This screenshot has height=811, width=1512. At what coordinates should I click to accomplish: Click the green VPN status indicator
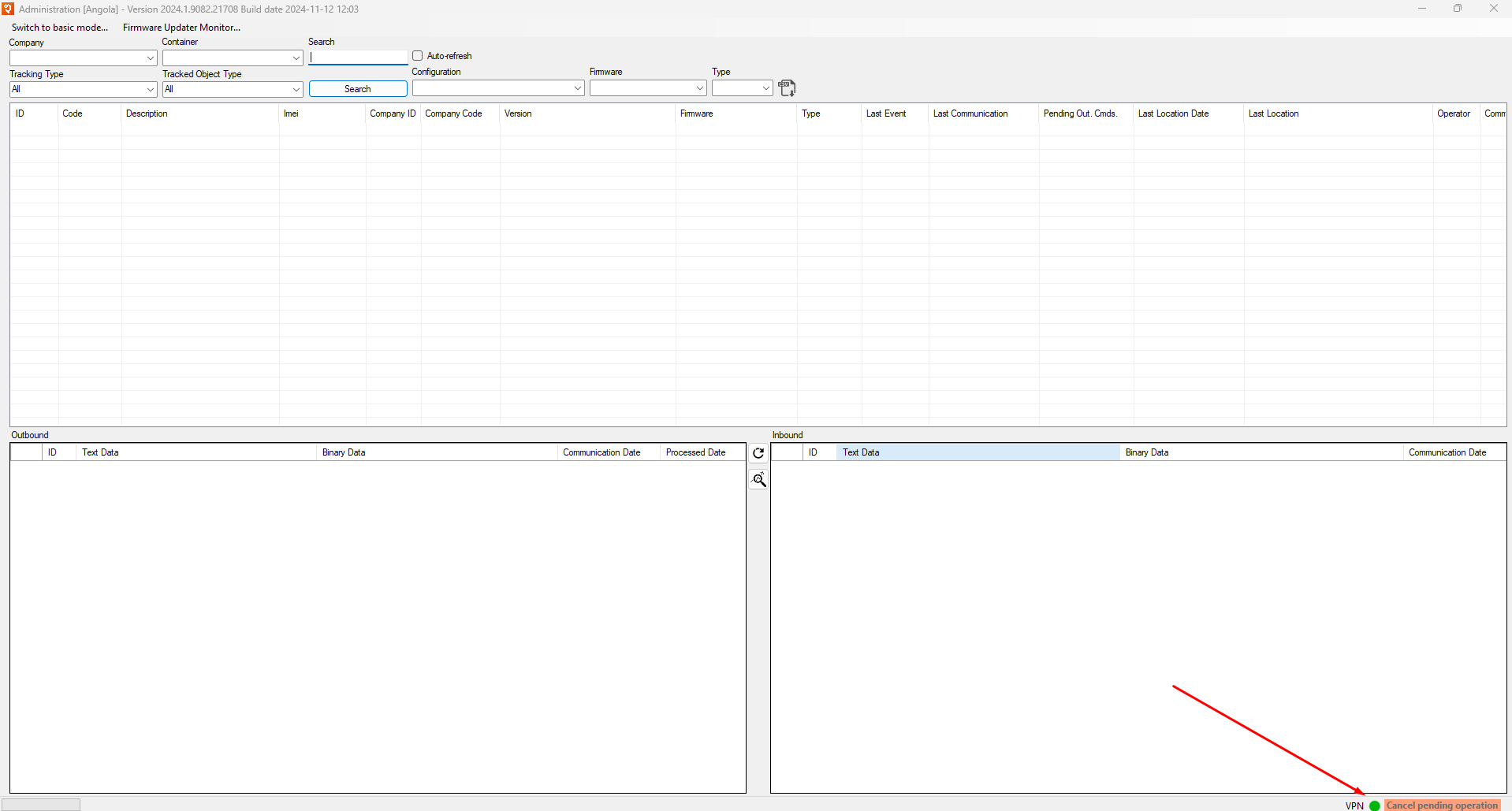[x=1375, y=805]
